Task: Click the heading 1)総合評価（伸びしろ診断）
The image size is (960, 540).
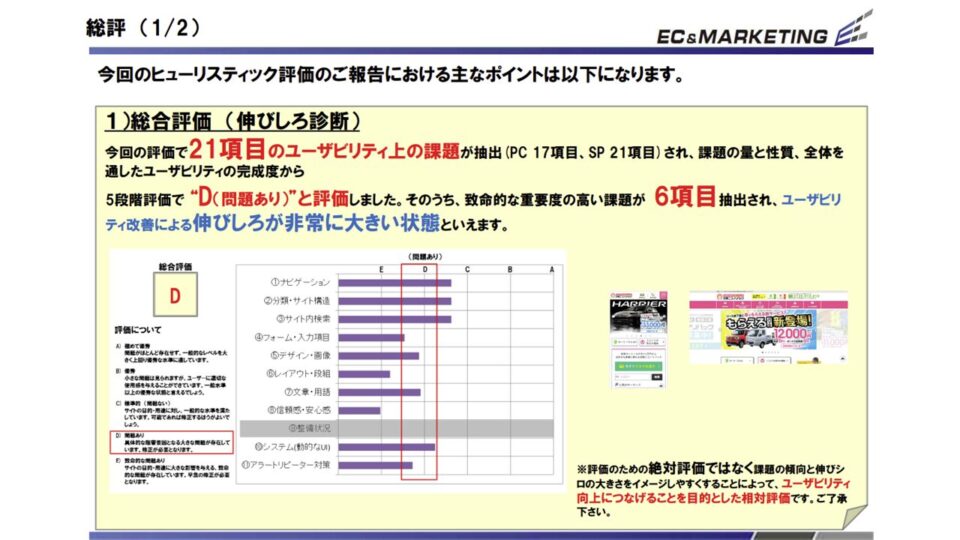Action: [x=232, y=121]
